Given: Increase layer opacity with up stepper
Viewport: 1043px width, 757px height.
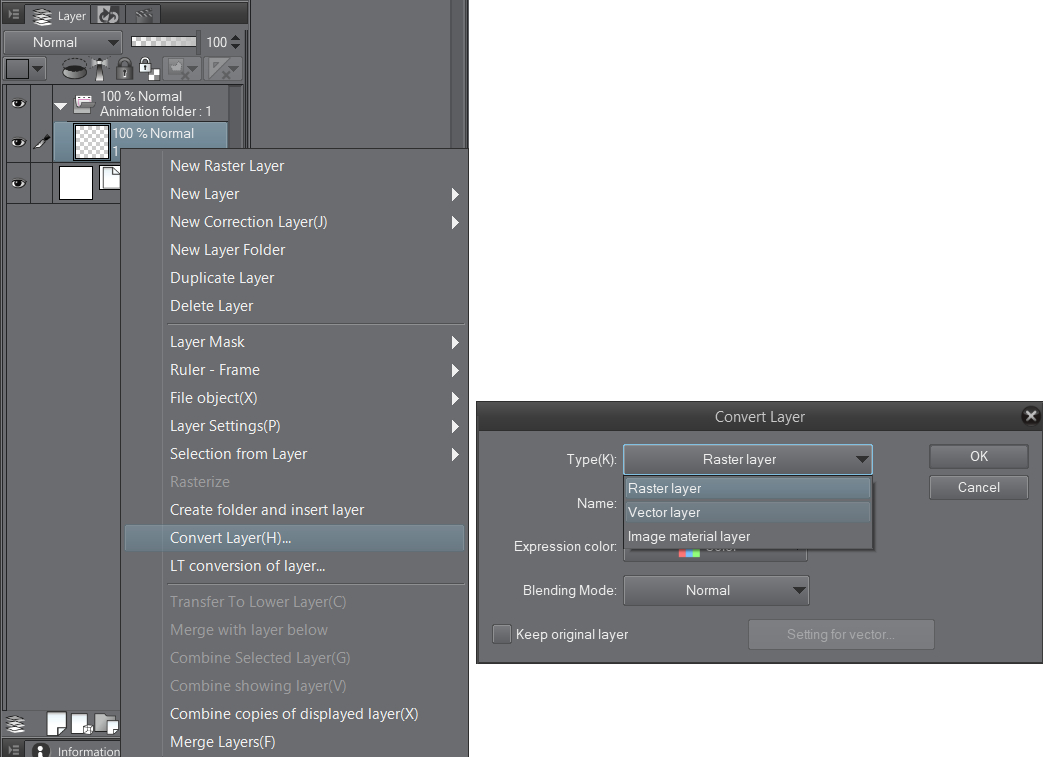Looking at the screenshot, I should pos(235,37).
